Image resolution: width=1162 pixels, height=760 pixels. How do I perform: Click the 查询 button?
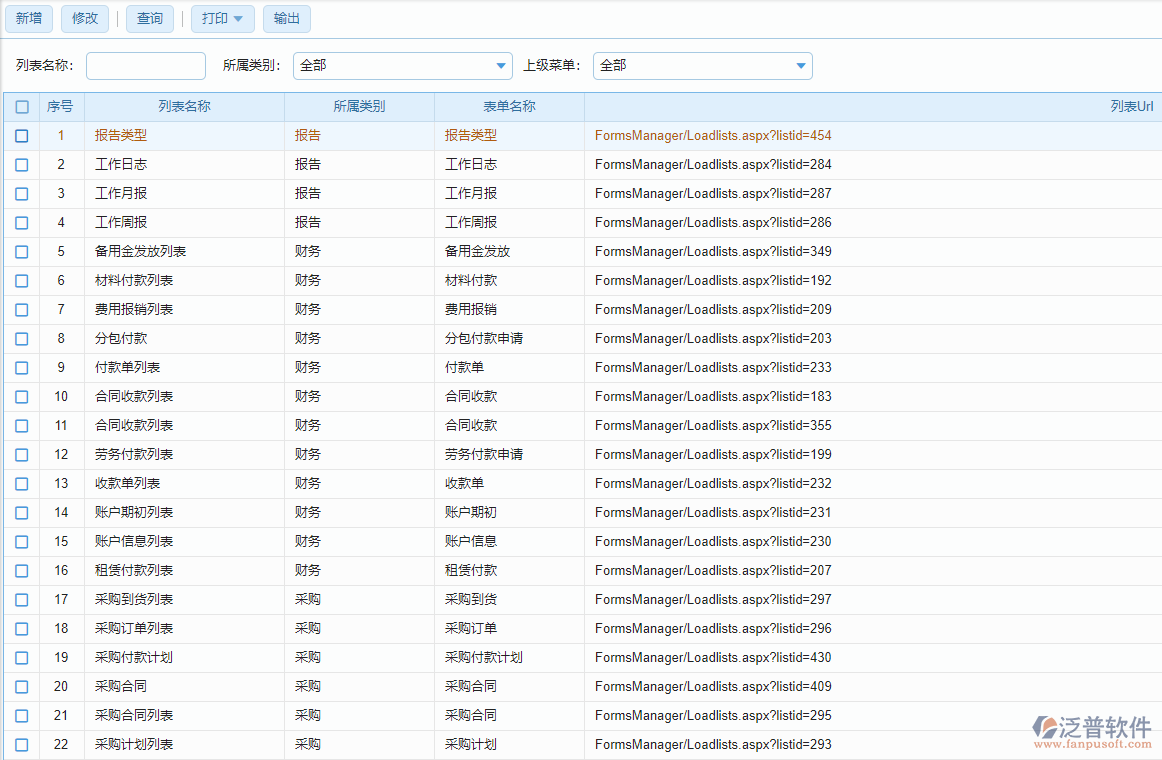[x=149, y=18]
